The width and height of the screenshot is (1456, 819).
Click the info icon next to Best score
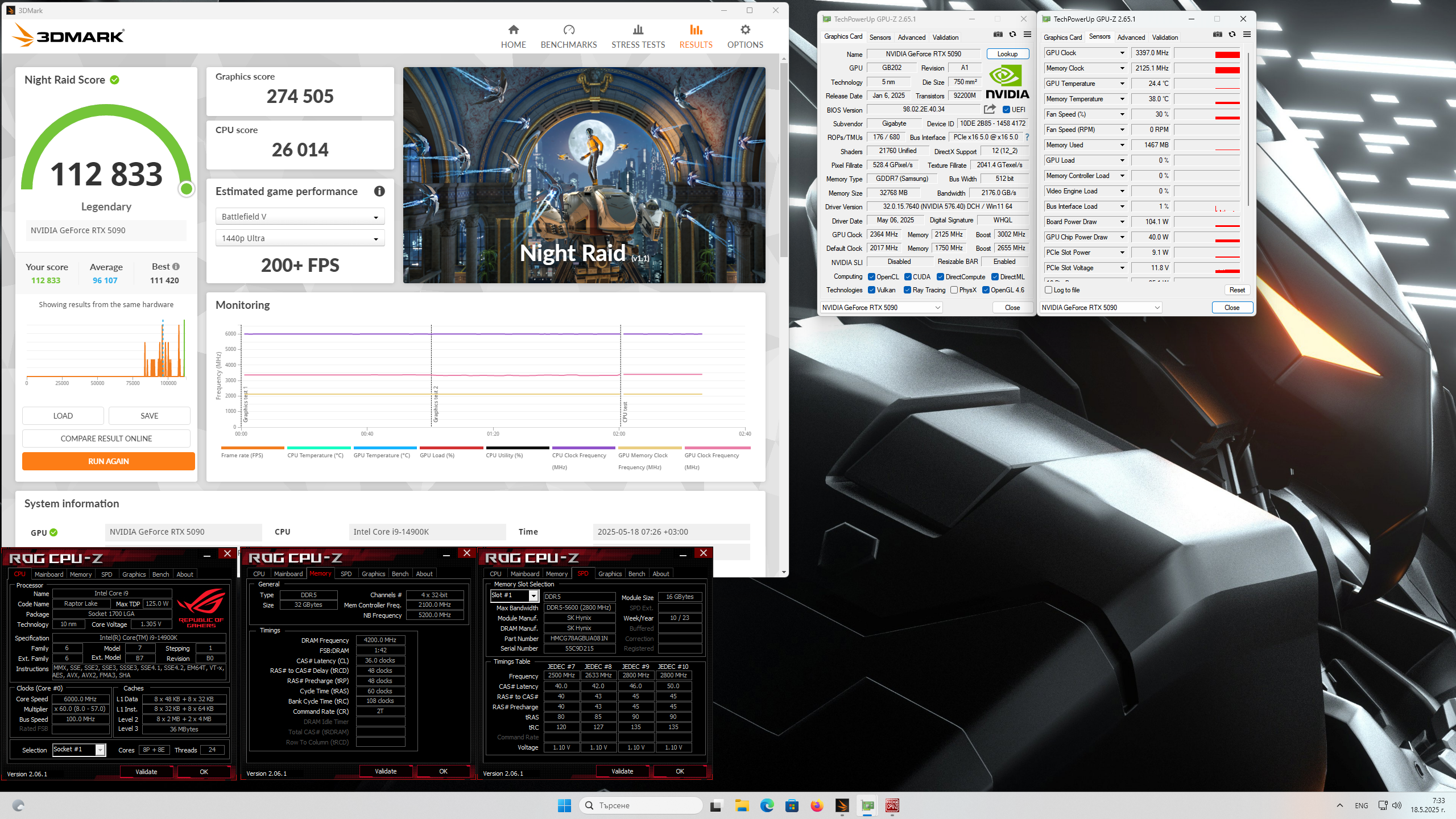pos(176,266)
